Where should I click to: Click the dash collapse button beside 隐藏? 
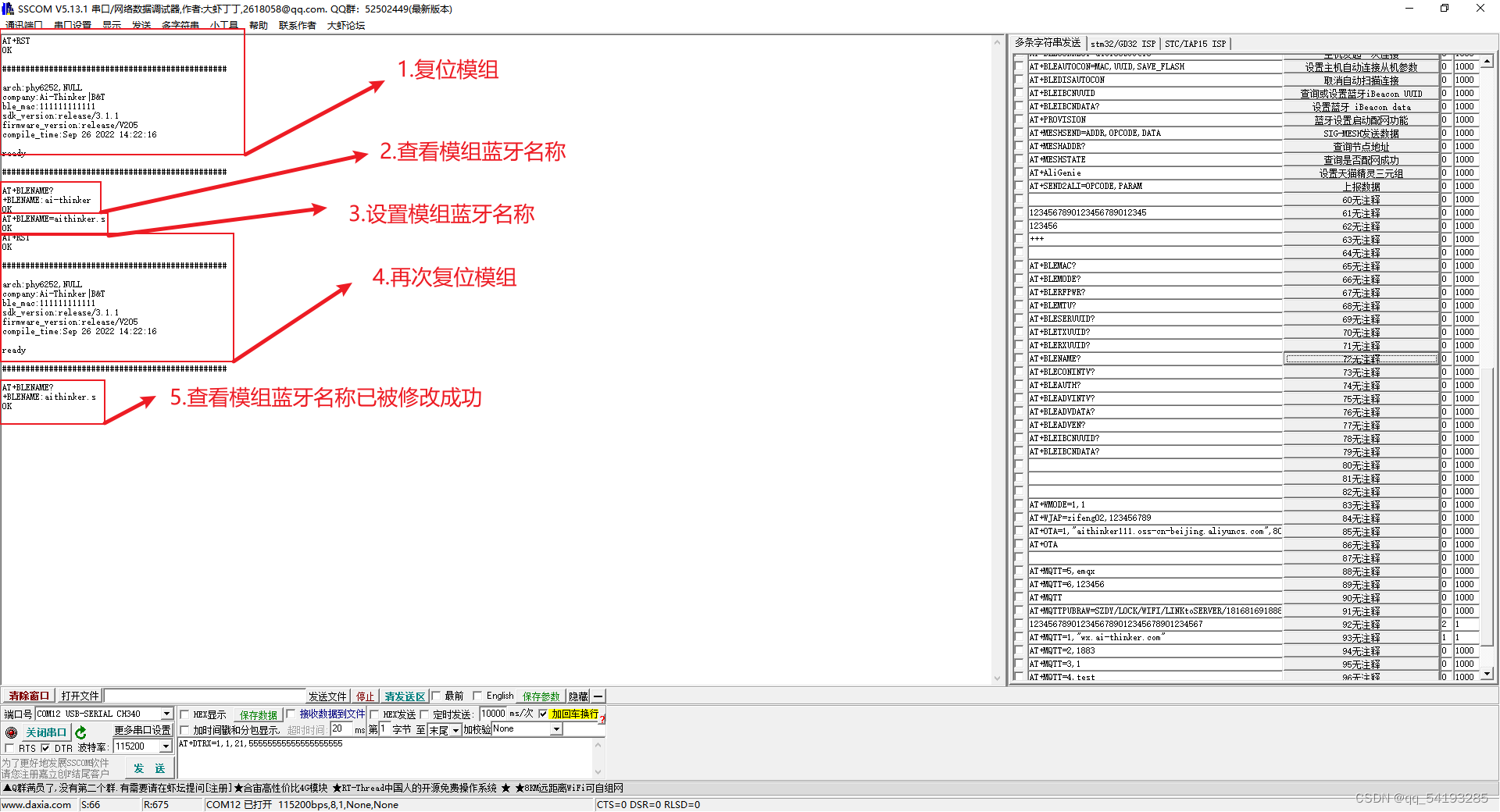pos(598,696)
